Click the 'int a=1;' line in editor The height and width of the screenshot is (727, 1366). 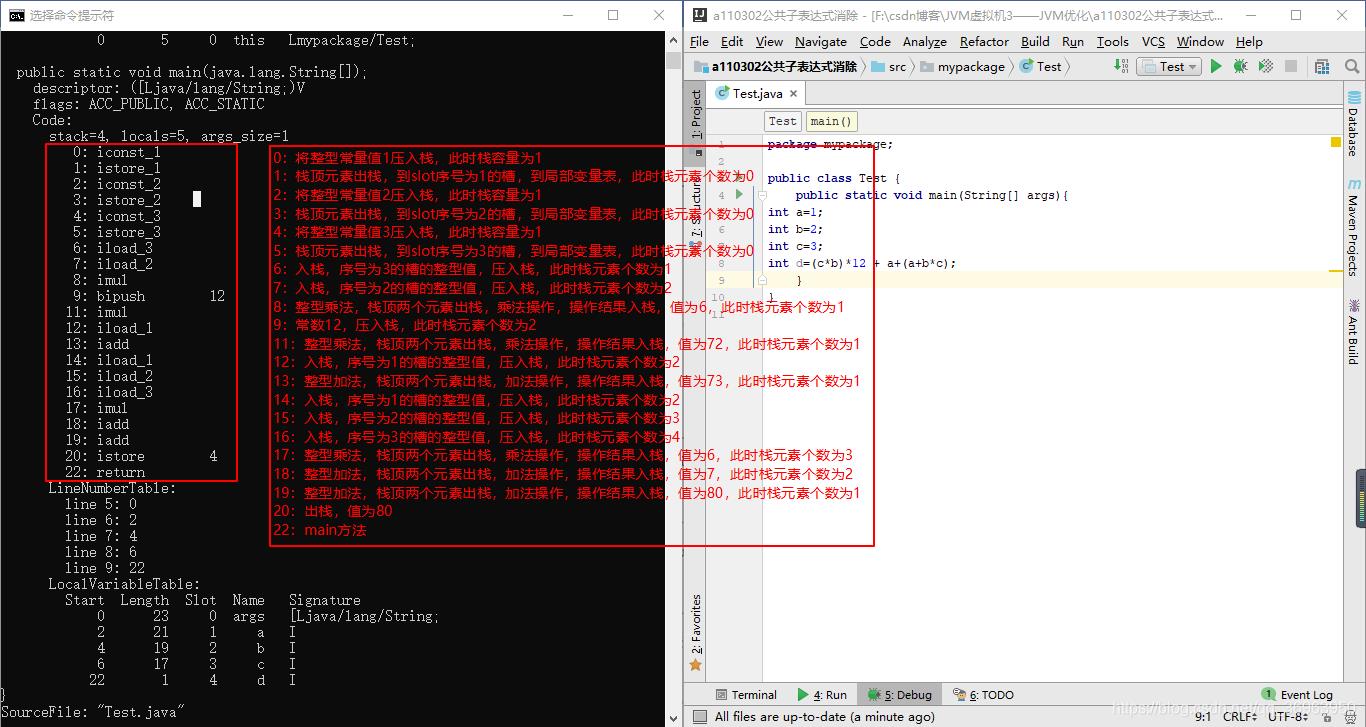(795, 212)
